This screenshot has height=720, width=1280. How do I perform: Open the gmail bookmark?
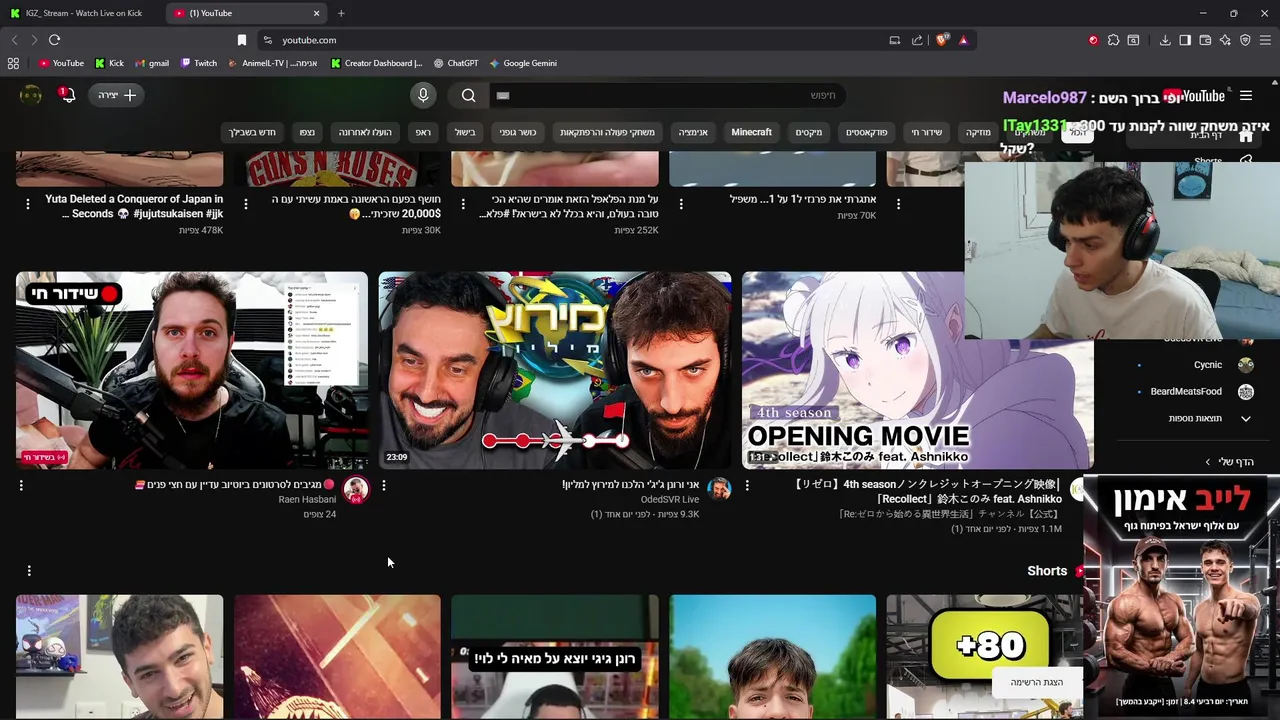coord(152,63)
